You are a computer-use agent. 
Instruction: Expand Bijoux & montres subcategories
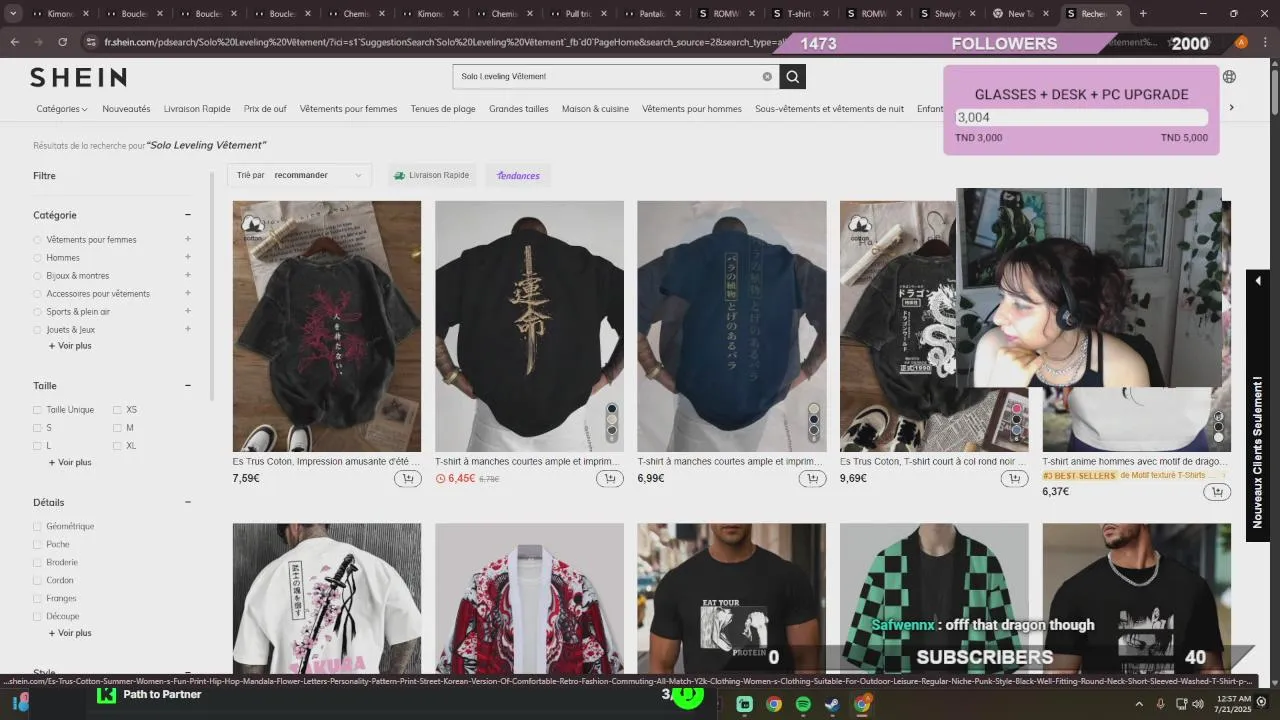pos(187,275)
